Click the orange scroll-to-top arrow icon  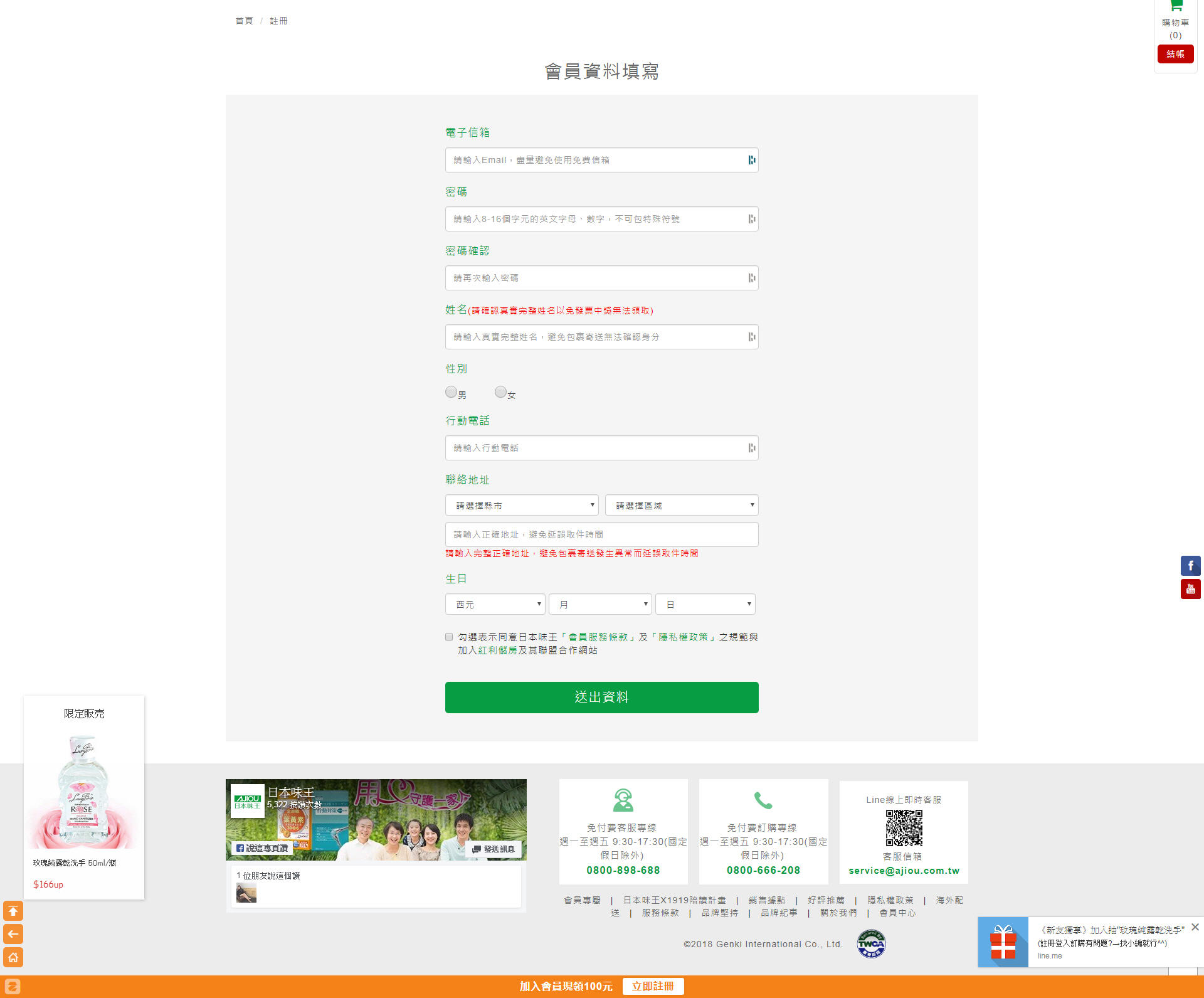pos(13,911)
